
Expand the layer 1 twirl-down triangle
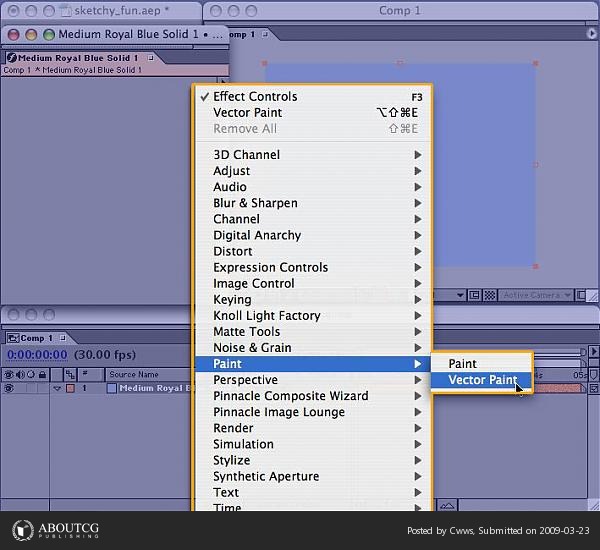57,388
